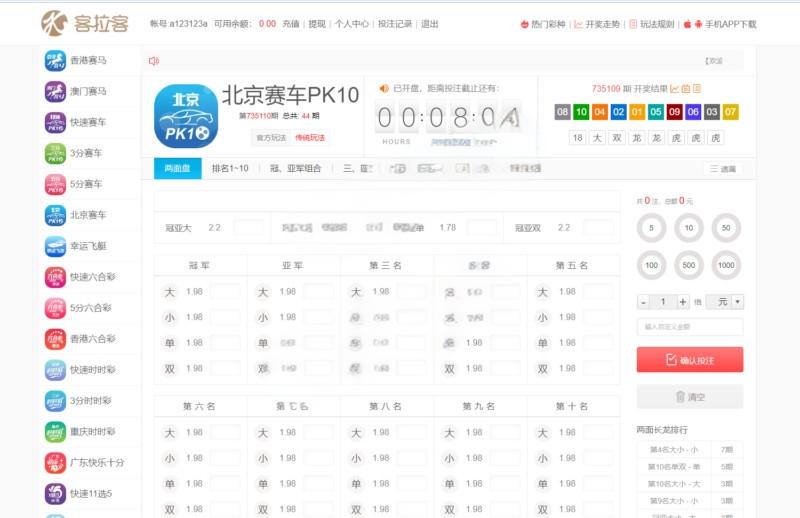Click the 清空 clear button
The height and width of the screenshot is (518, 800).
(690, 397)
